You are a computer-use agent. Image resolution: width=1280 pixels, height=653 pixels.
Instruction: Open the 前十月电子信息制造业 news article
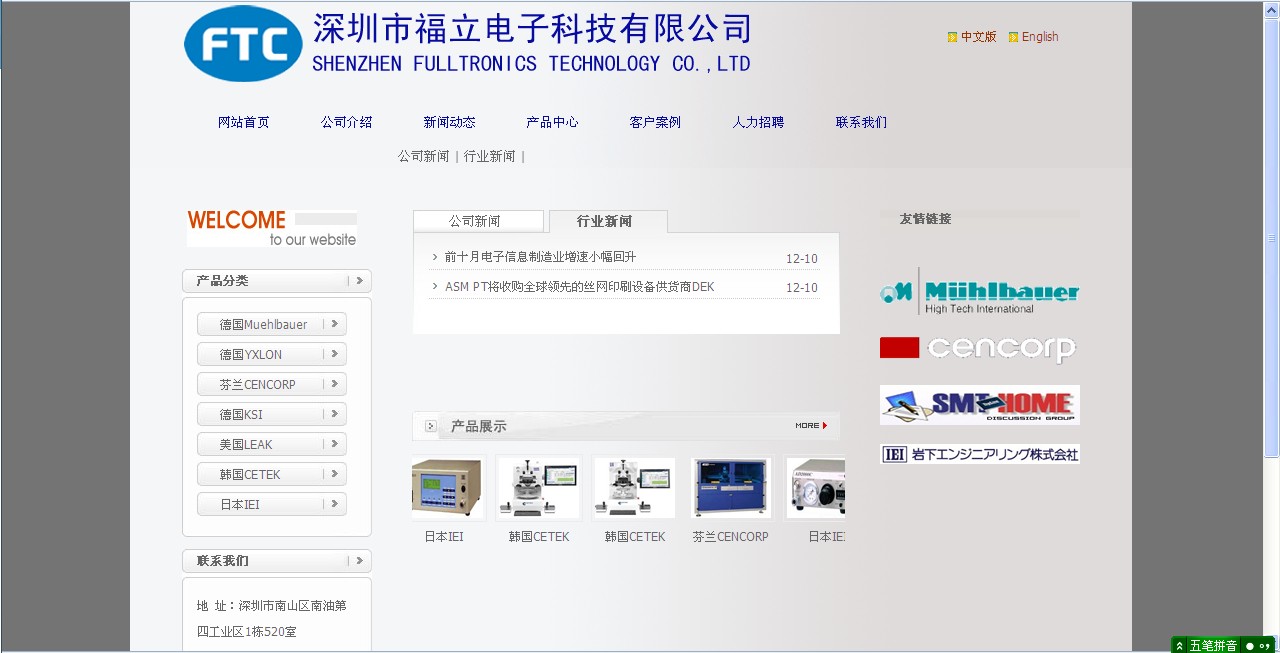tap(540, 257)
